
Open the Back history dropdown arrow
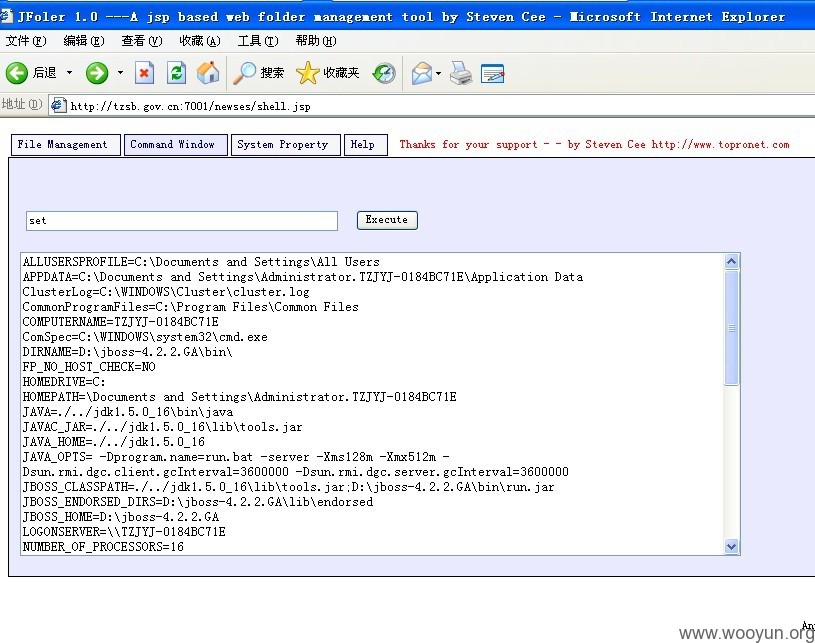pyautogui.click(x=69, y=73)
